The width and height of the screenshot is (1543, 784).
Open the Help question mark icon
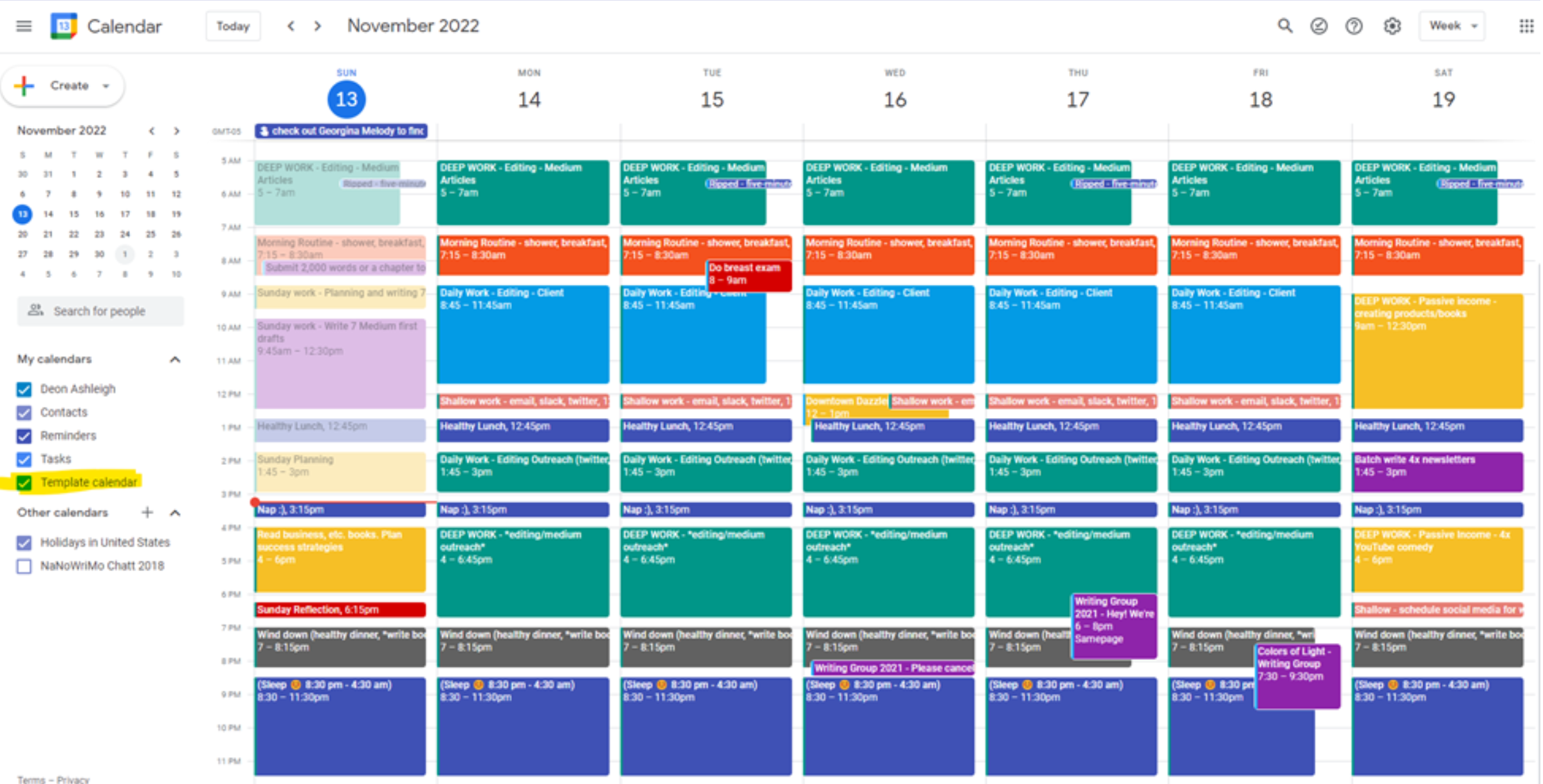pos(1354,26)
